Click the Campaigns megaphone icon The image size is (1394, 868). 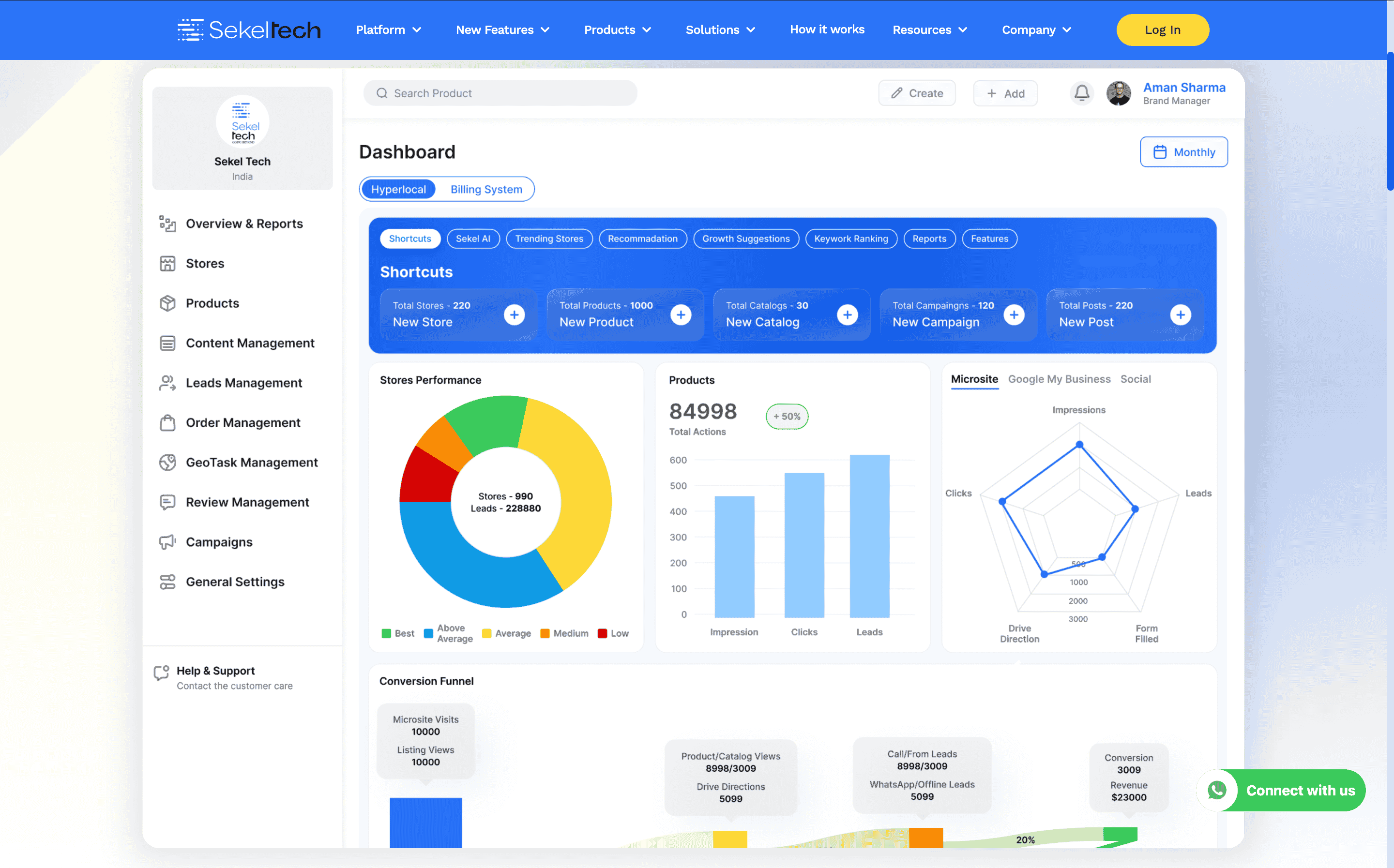[x=167, y=542]
